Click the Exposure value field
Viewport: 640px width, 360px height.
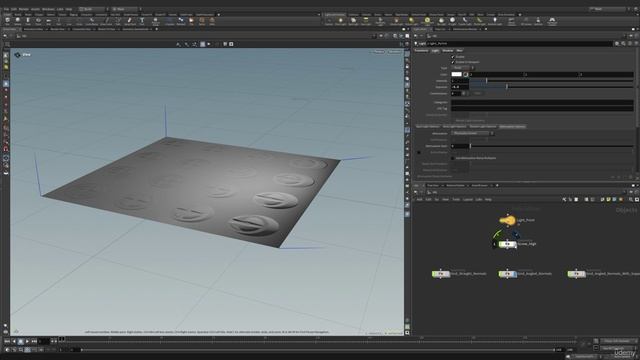click(460, 87)
